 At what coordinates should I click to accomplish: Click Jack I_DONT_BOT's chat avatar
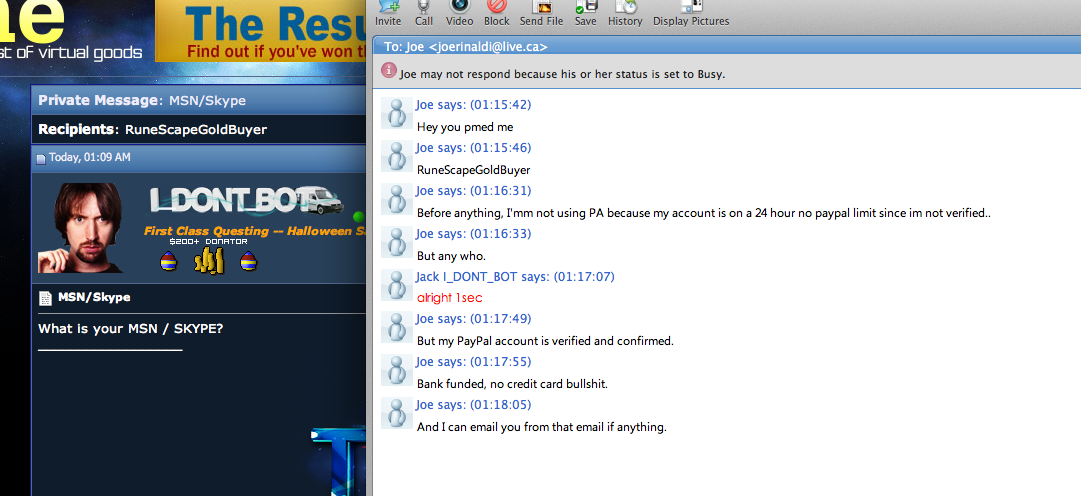(x=396, y=285)
